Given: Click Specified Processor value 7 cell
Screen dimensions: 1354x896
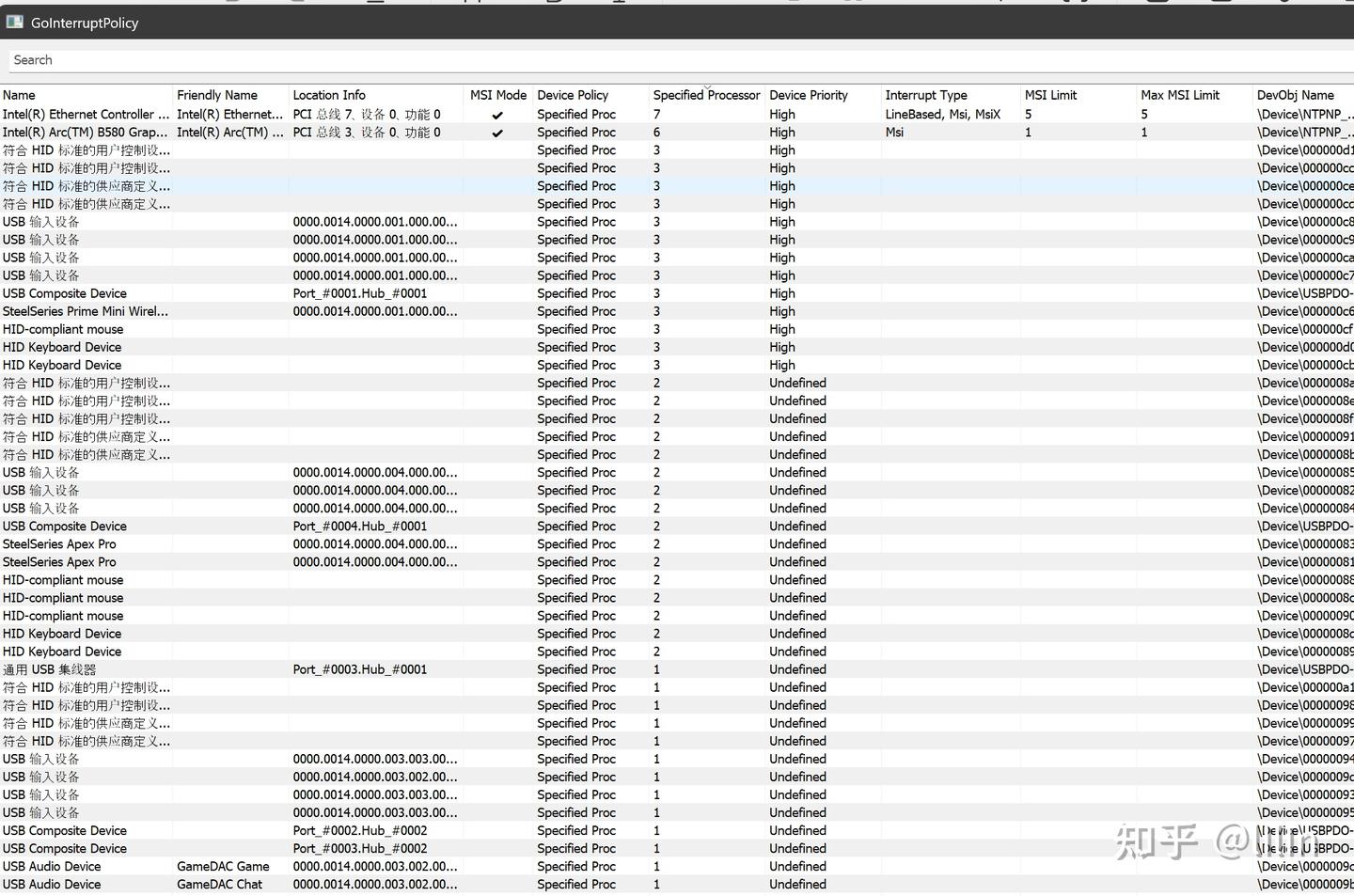Looking at the screenshot, I should click(656, 115).
